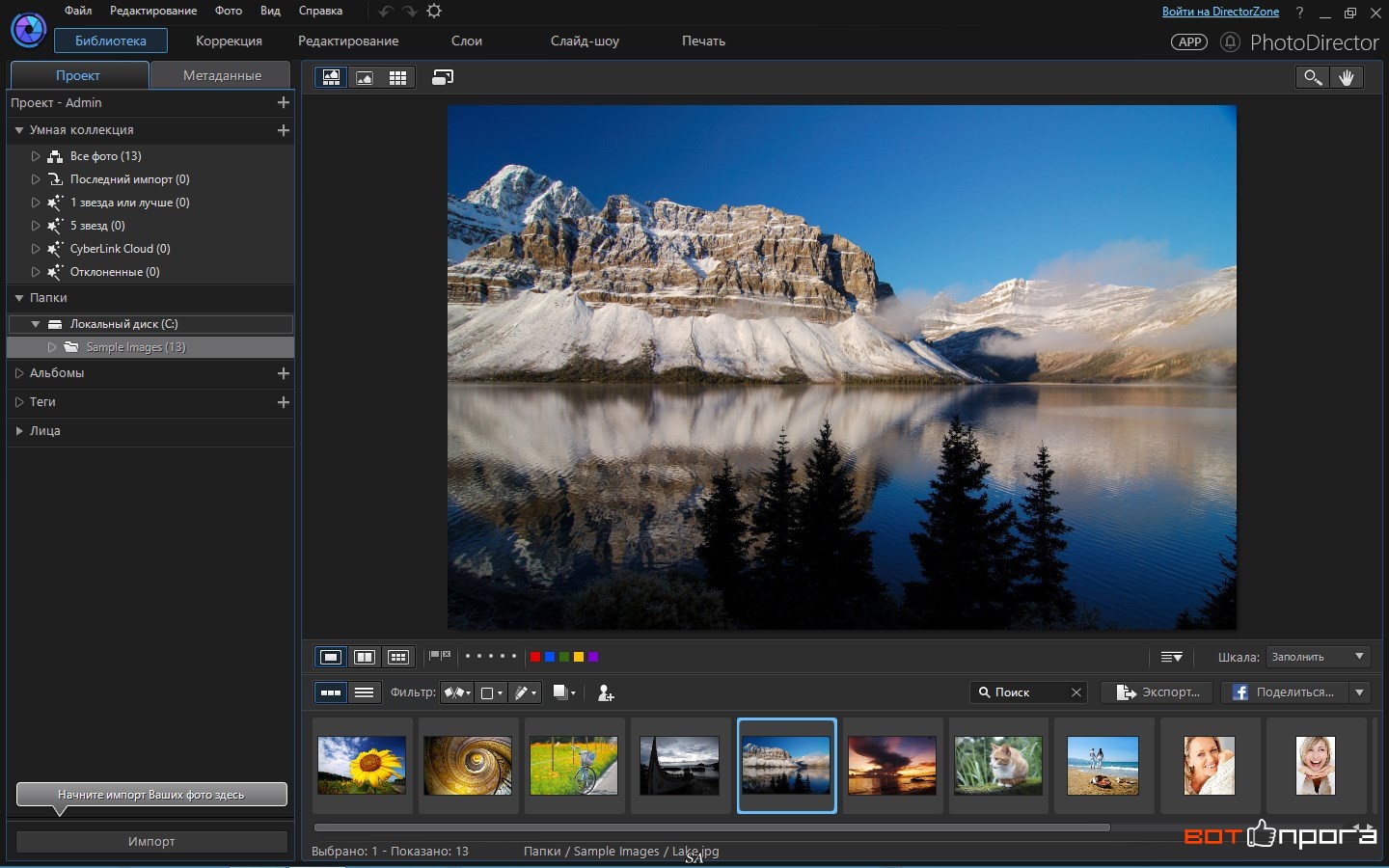Screen dimensions: 1389x868
Task: Click the viewer-and-browser view mode icon
Action: click(331, 77)
